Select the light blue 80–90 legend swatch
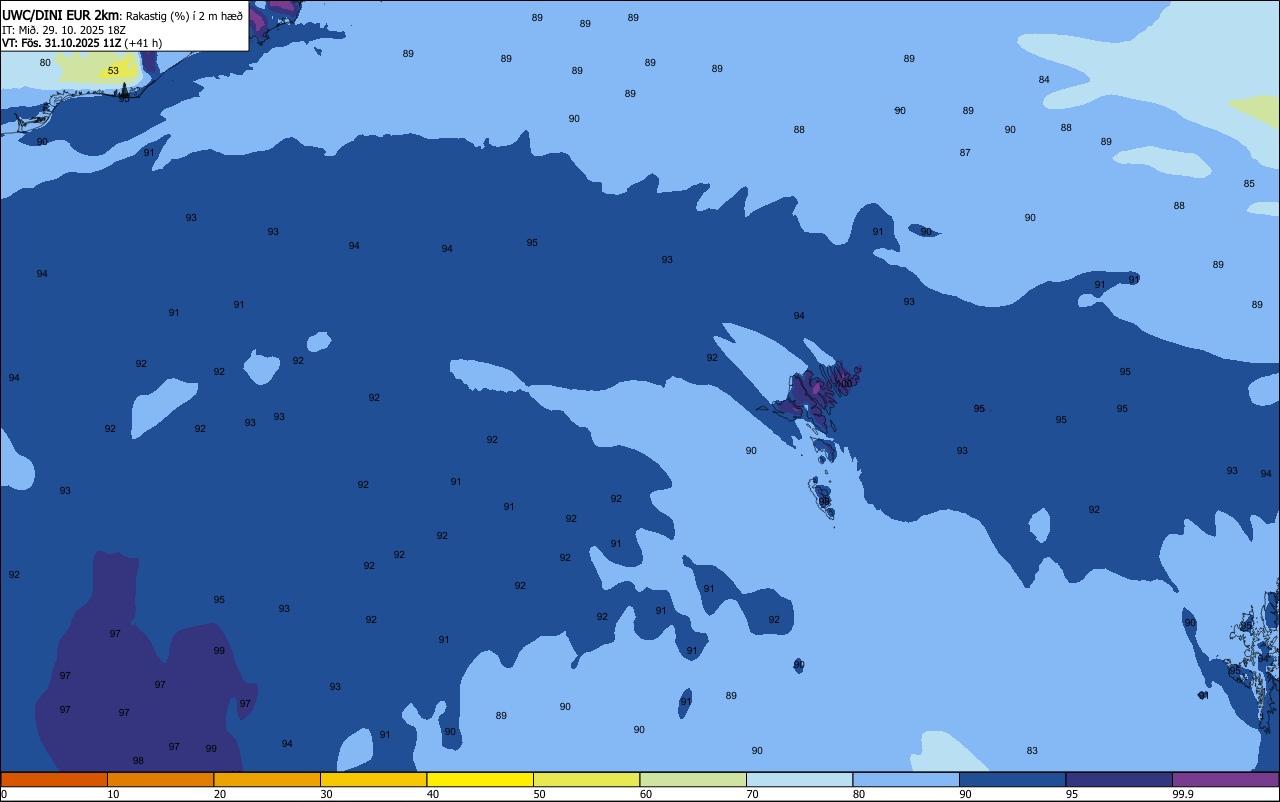The height and width of the screenshot is (802, 1280). (906, 779)
